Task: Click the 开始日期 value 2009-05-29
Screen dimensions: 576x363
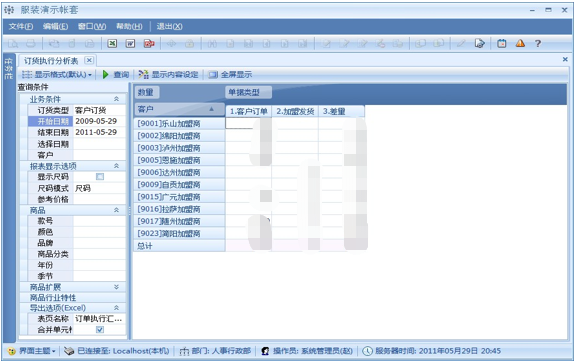Action: click(100, 121)
